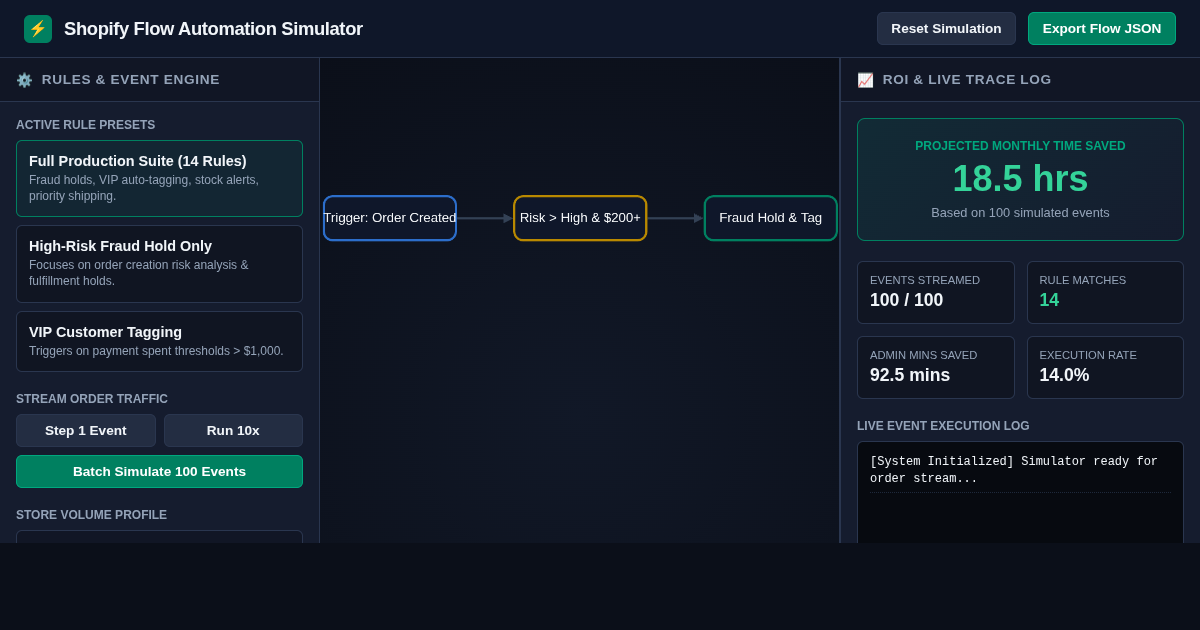The width and height of the screenshot is (1200, 630).
Task: Select the Risk > High & $200+ condition node
Action: (x=580, y=218)
